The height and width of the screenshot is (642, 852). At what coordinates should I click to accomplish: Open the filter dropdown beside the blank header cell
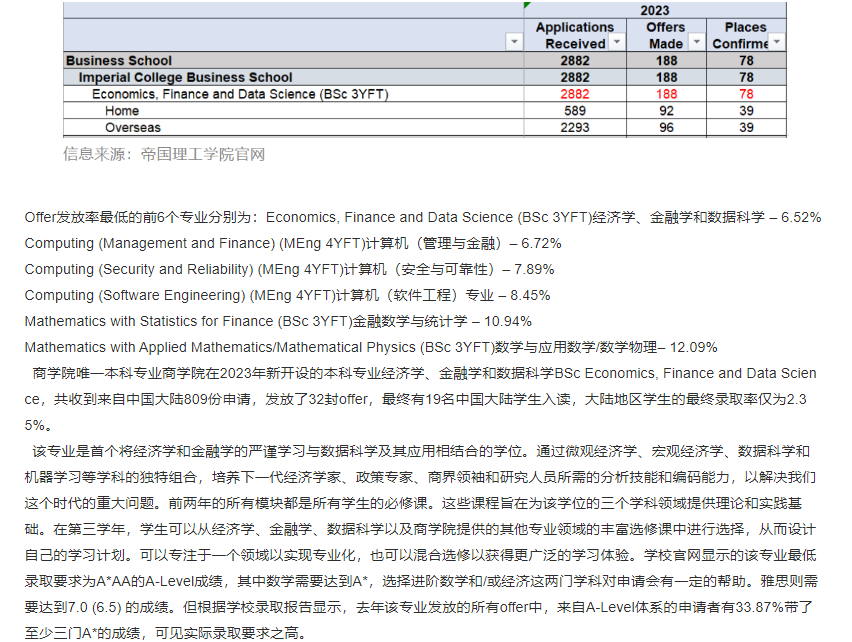pos(513,42)
